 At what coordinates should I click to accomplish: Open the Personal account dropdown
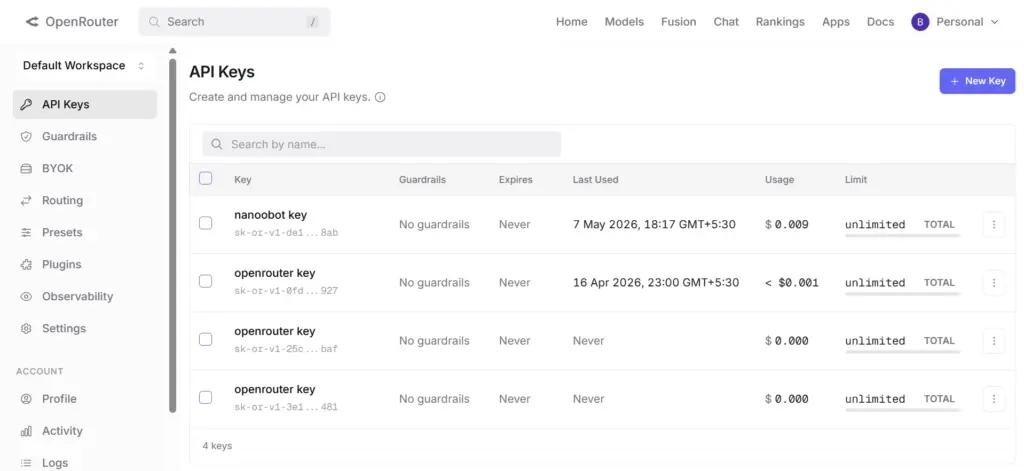click(955, 22)
